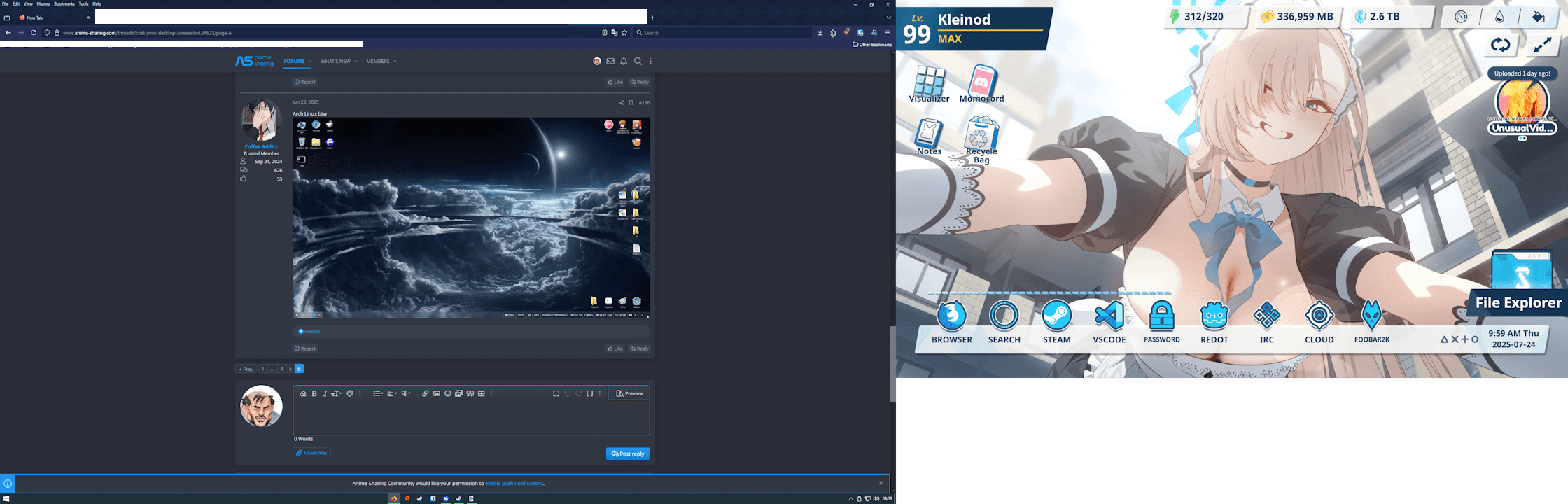Open the Tools menu in Firefox
The width and height of the screenshot is (1568, 504).
point(83,4)
